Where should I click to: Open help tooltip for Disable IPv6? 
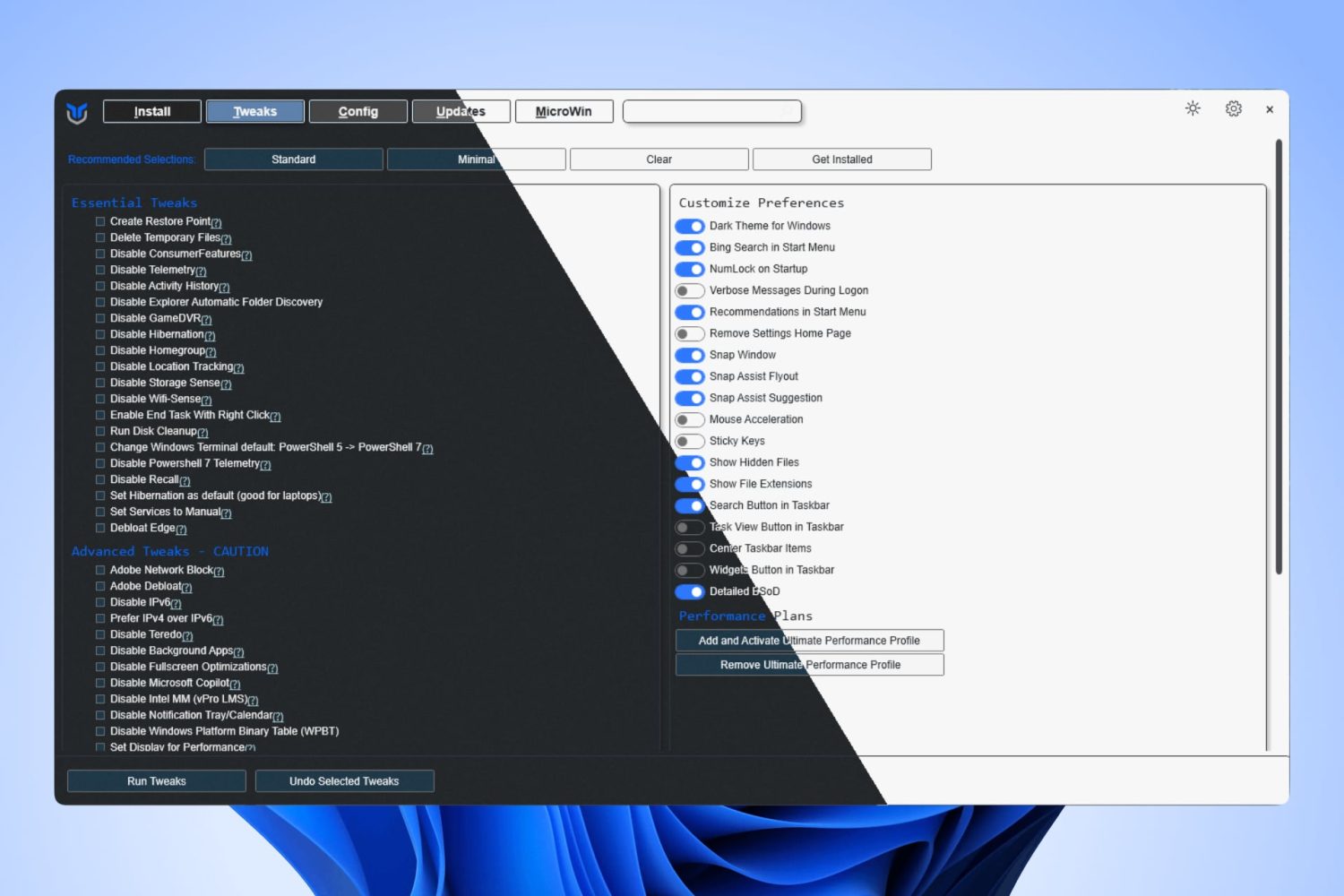click(176, 604)
